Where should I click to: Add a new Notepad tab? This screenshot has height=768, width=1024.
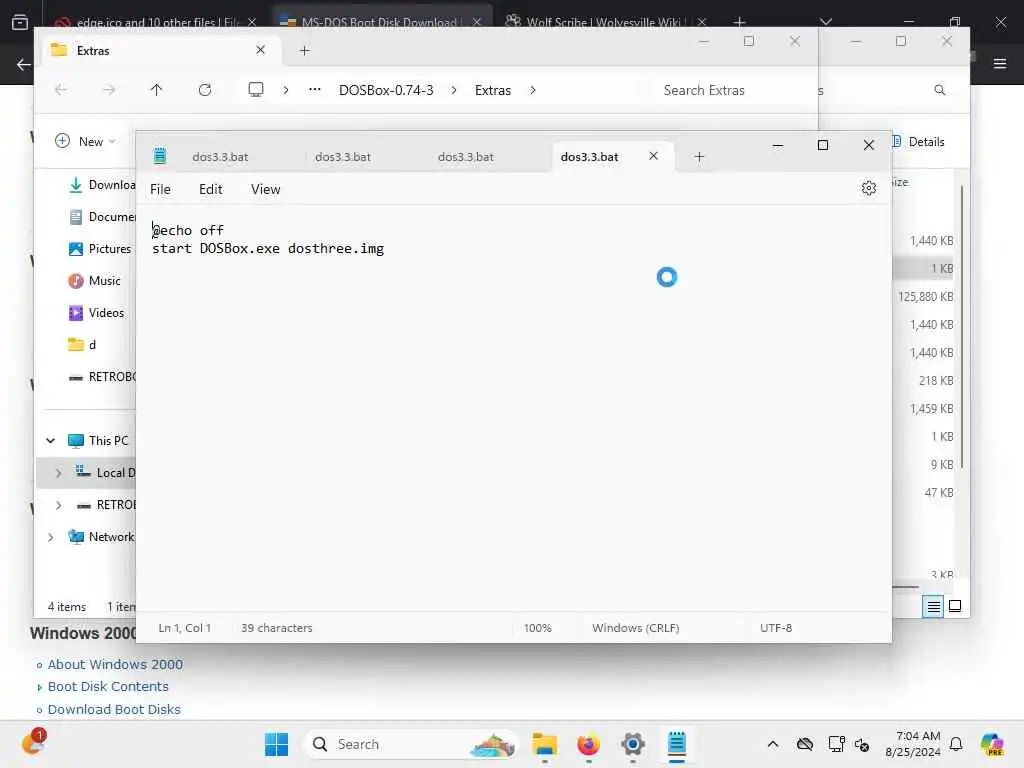(699, 157)
